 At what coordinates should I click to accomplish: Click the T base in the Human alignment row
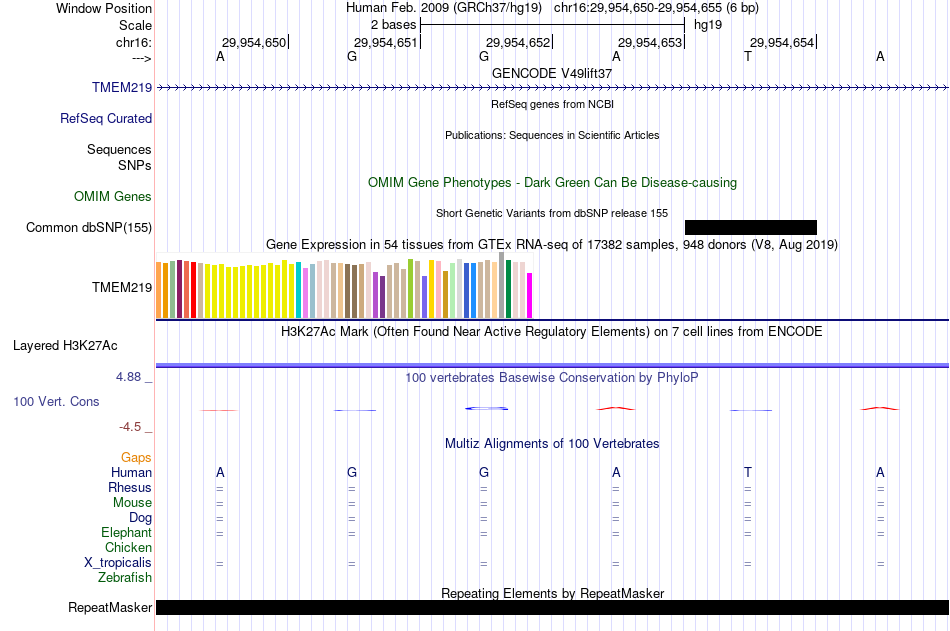click(748, 472)
